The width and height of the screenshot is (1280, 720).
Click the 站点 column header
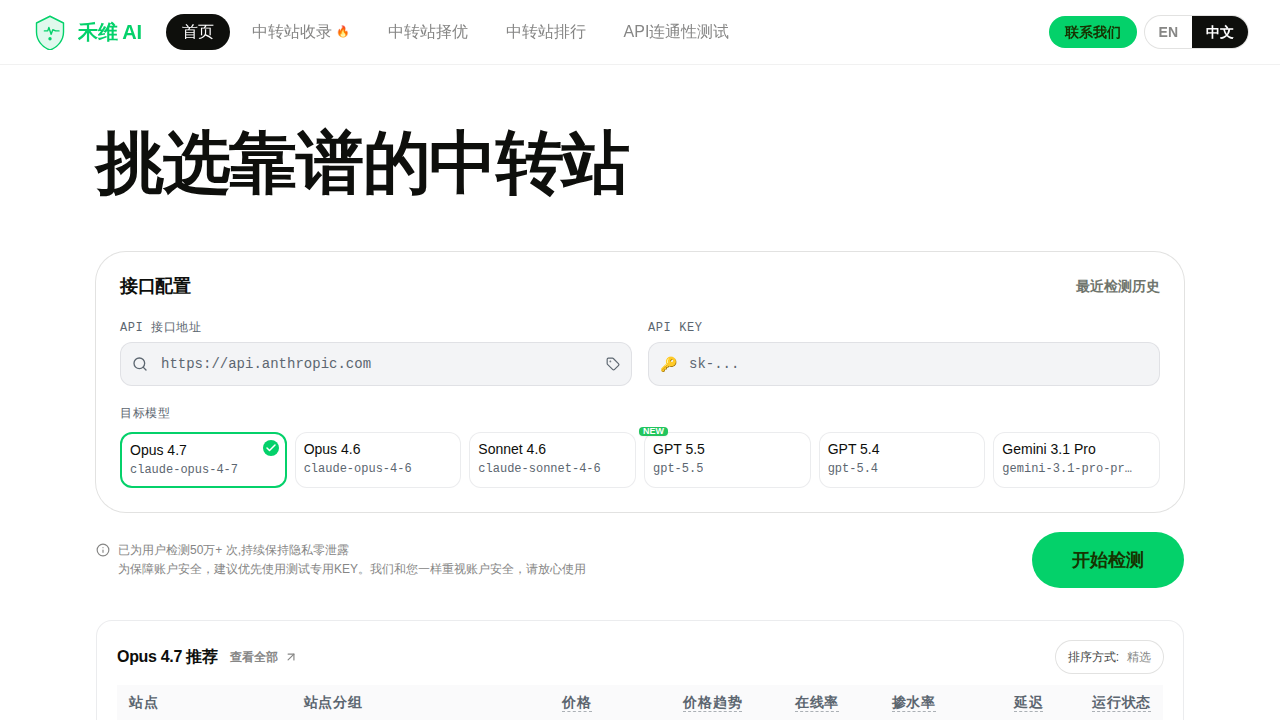[144, 703]
